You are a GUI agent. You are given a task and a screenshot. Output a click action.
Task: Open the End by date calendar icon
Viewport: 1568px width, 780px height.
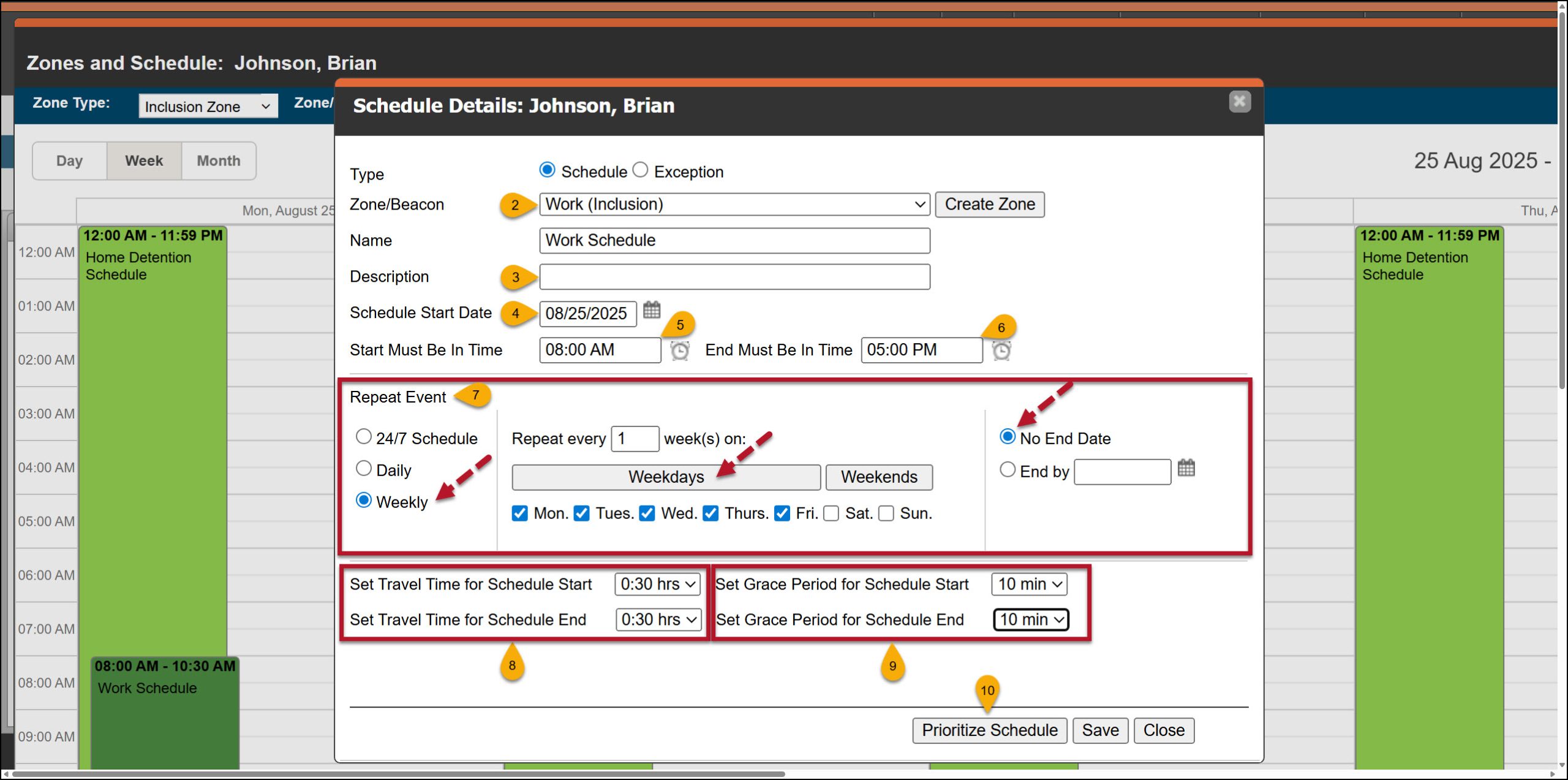[x=1186, y=468]
